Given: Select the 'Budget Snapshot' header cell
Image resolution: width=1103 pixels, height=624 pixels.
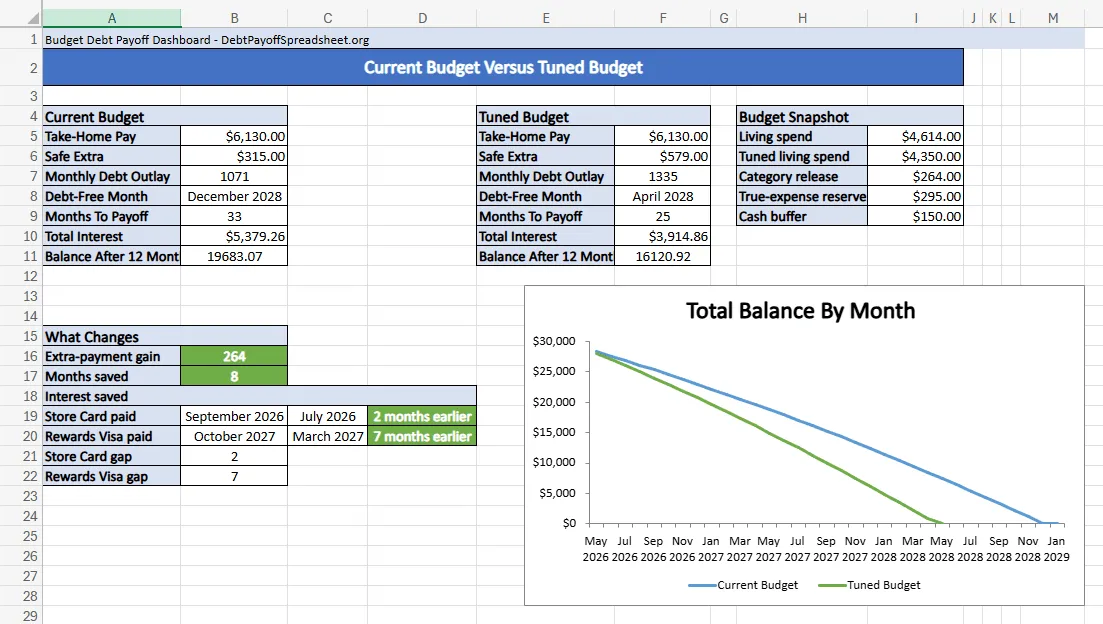Looking at the screenshot, I should coord(850,117).
